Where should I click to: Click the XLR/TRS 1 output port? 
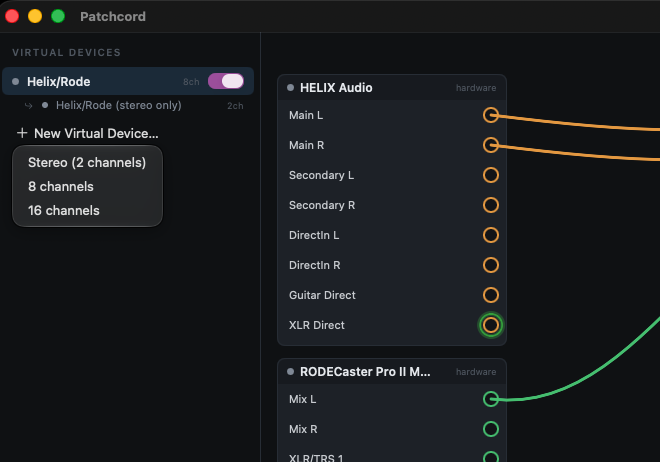(491, 457)
